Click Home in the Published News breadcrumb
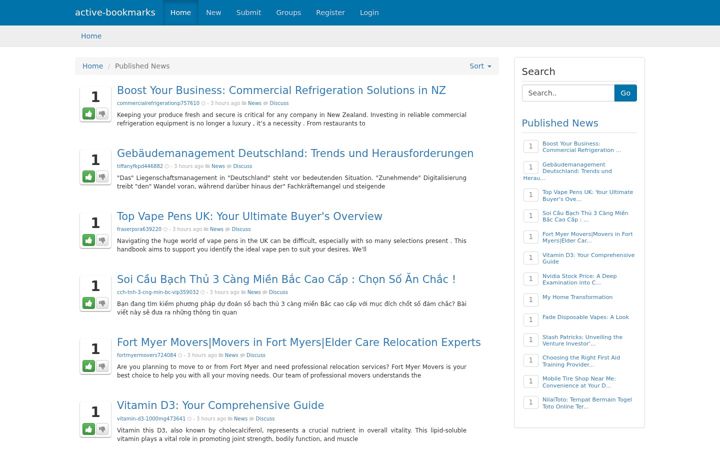Viewport: 720px width, 450px height. click(93, 66)
